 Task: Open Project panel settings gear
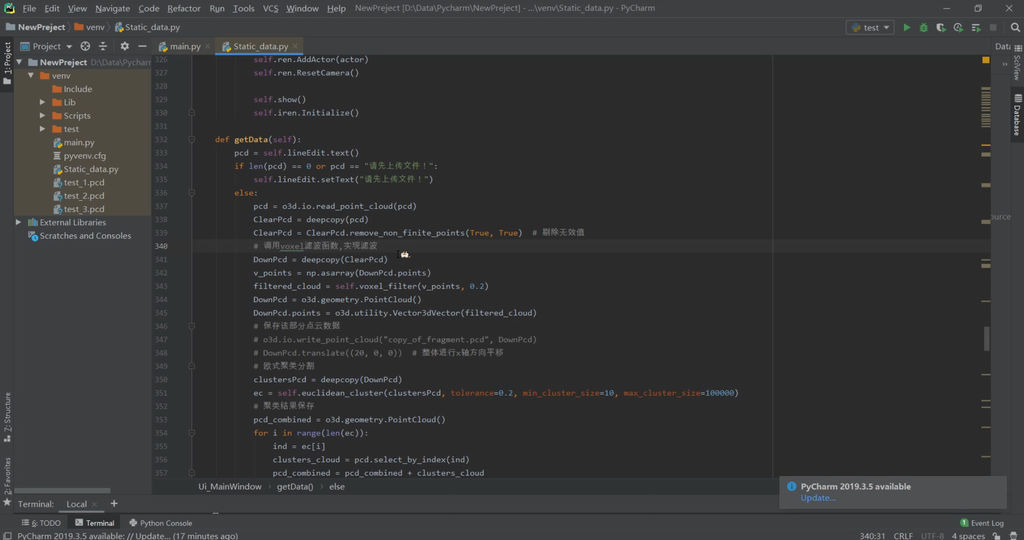pyautogui.click(x=124, y=46)
